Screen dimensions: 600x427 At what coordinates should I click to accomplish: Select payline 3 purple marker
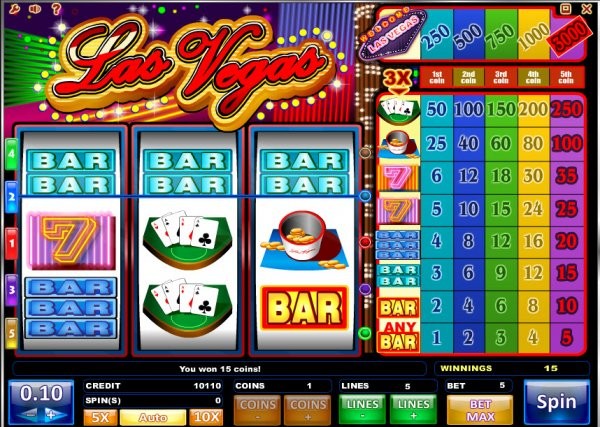11,290
